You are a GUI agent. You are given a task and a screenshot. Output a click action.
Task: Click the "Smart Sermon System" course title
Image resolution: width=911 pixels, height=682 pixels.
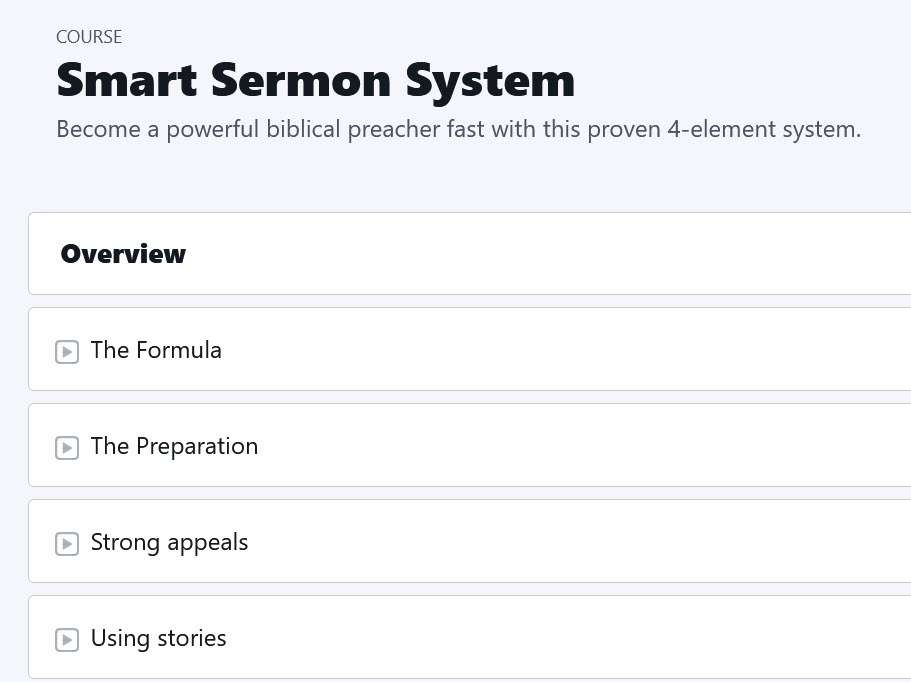(316, 79)
